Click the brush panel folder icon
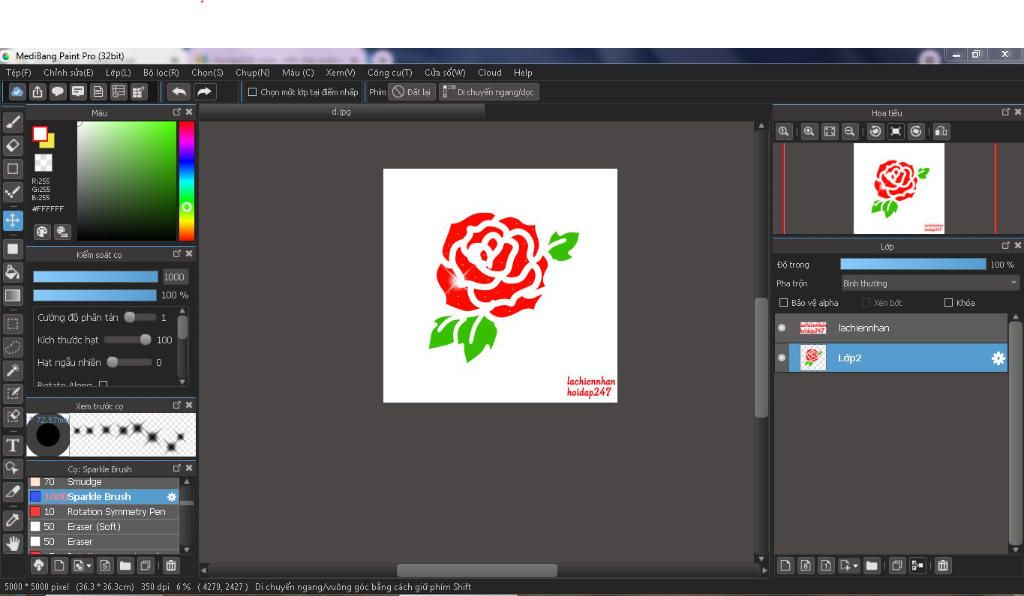Viewport: 1024px width, 596px height. [125, 565]
